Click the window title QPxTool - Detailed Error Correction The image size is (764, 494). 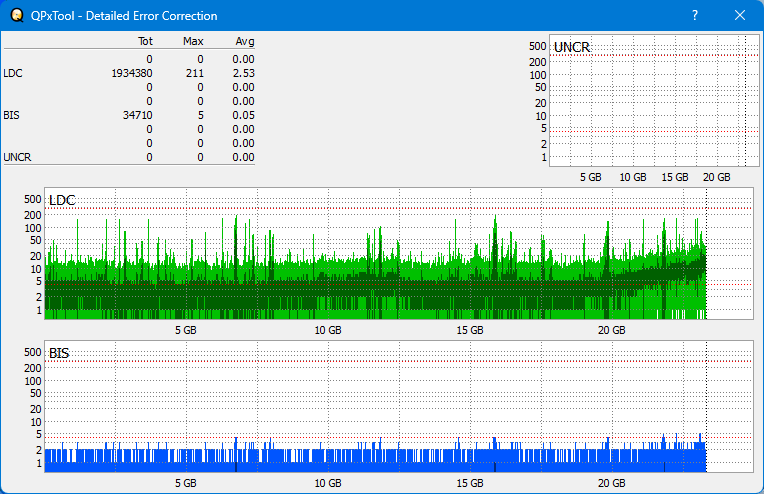(x=124, y=16)
